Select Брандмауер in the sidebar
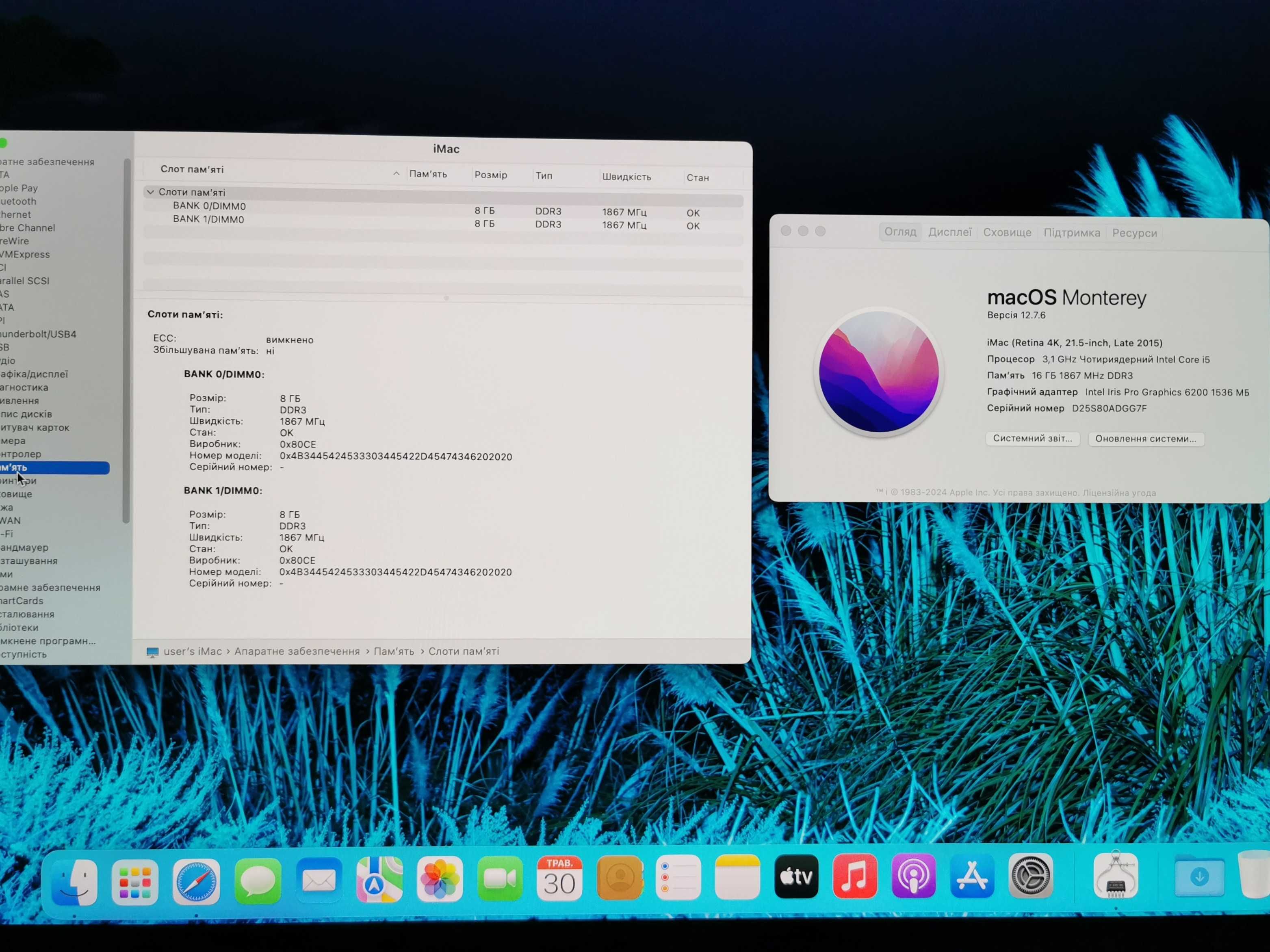The height and width of the screenshot is (952, 1270). (x=24, y=547)
